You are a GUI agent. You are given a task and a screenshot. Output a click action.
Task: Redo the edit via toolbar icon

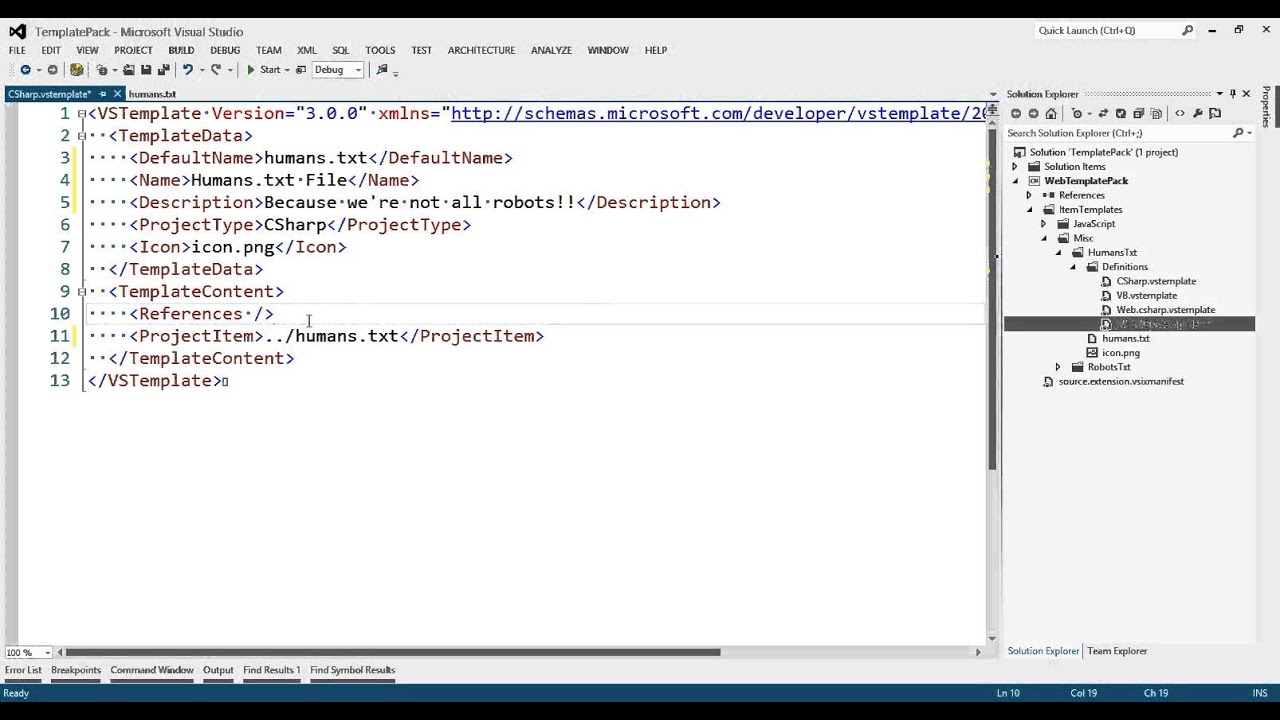216,70
